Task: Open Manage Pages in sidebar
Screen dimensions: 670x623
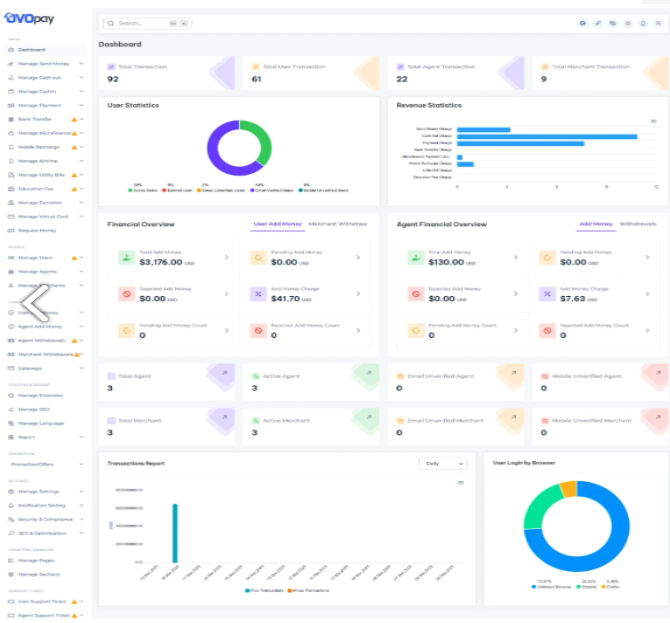Action: tap(37, 560)
